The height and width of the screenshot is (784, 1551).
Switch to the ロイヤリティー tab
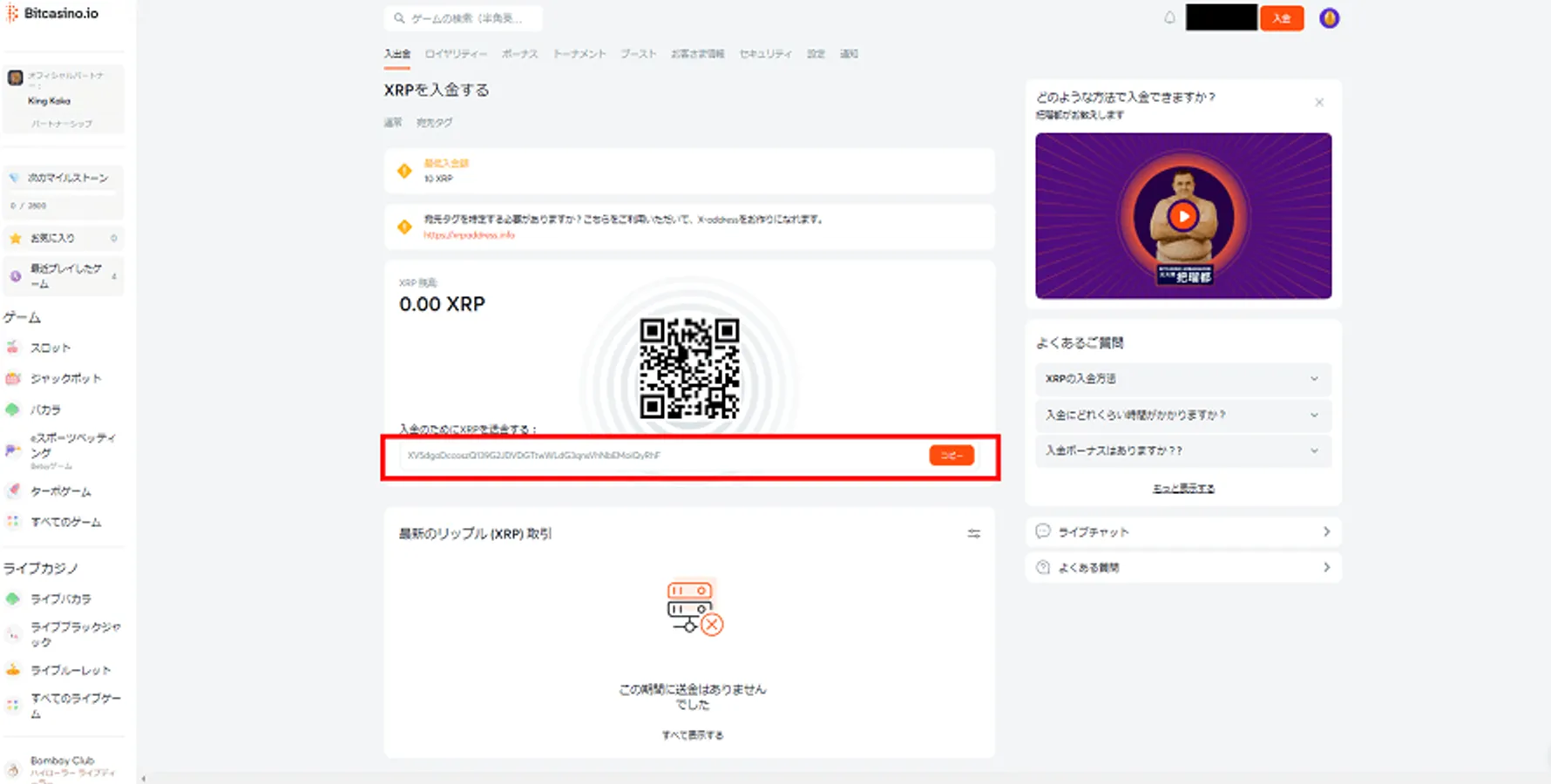[x=456, y=54]
